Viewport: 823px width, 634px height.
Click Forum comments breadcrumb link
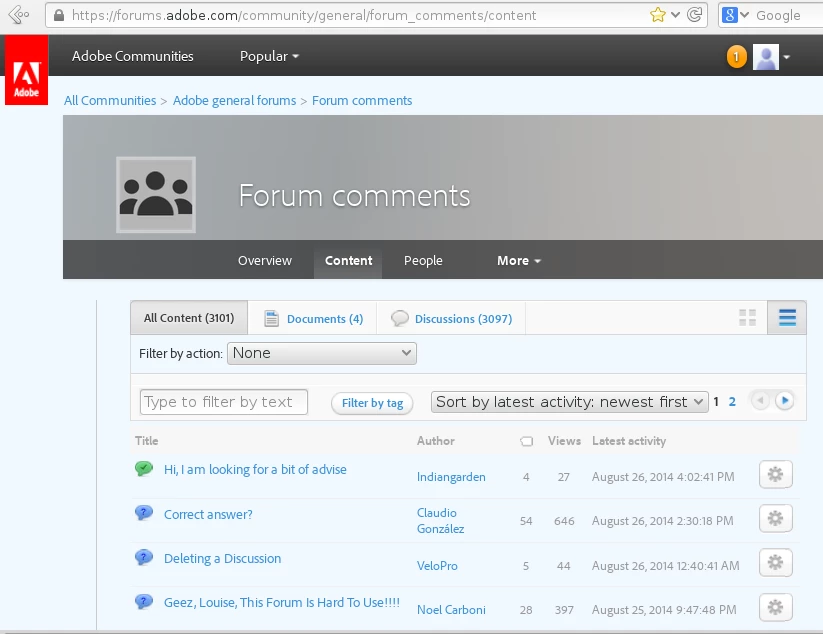tap(362, 100)
